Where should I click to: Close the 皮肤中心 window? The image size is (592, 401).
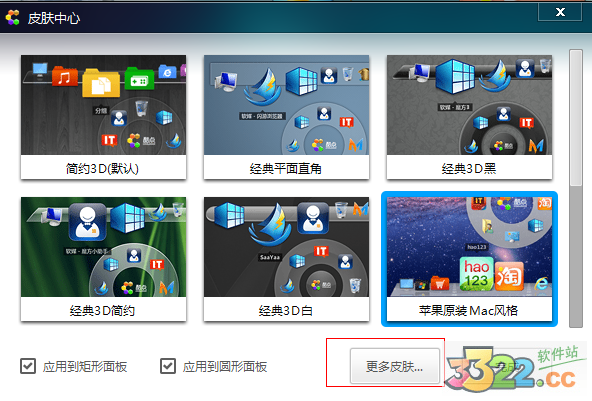pos(560,12)
